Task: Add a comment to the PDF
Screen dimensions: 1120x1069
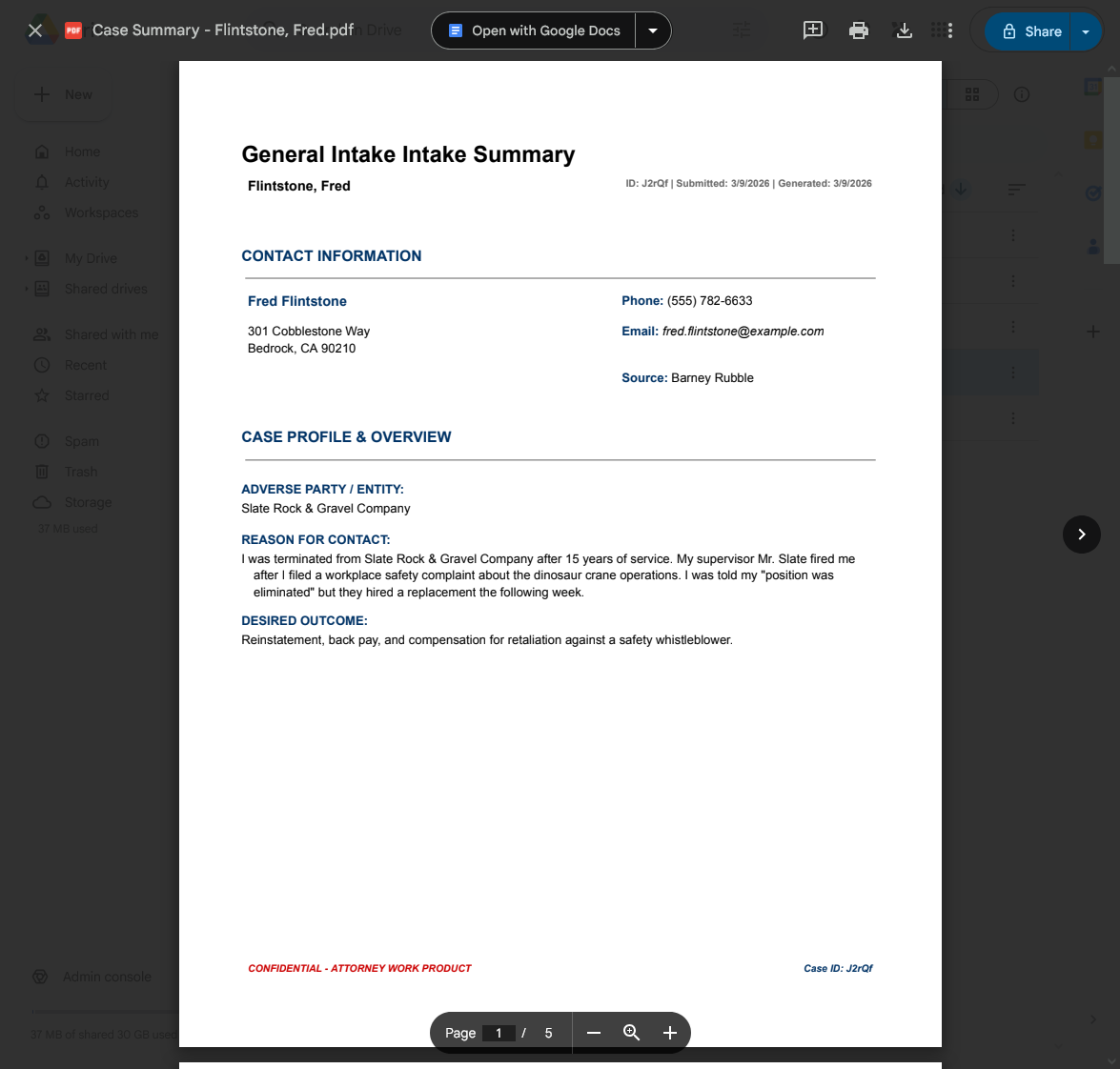Action: [813, 30]
